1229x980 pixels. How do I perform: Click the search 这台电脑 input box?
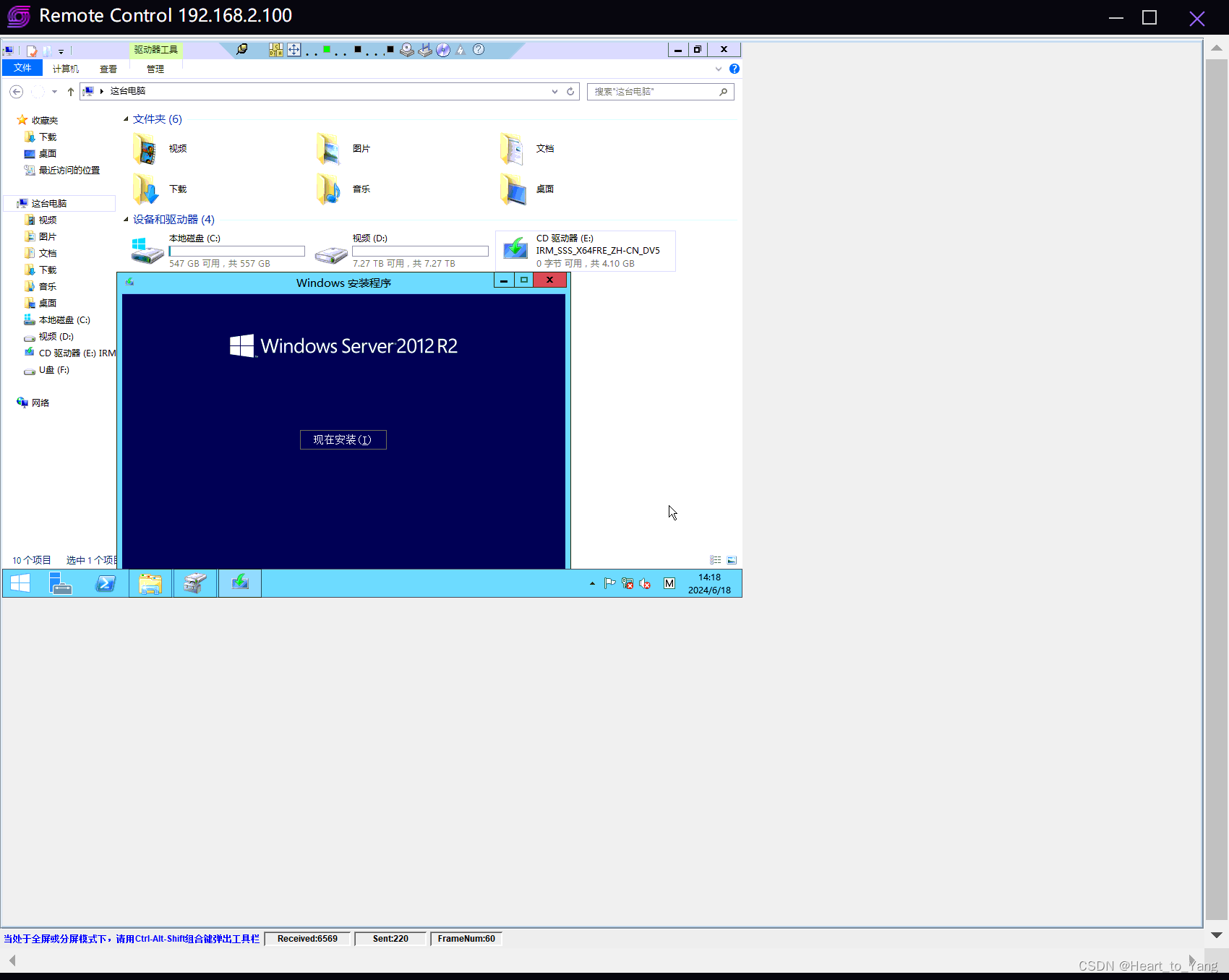tap(654, 92)
